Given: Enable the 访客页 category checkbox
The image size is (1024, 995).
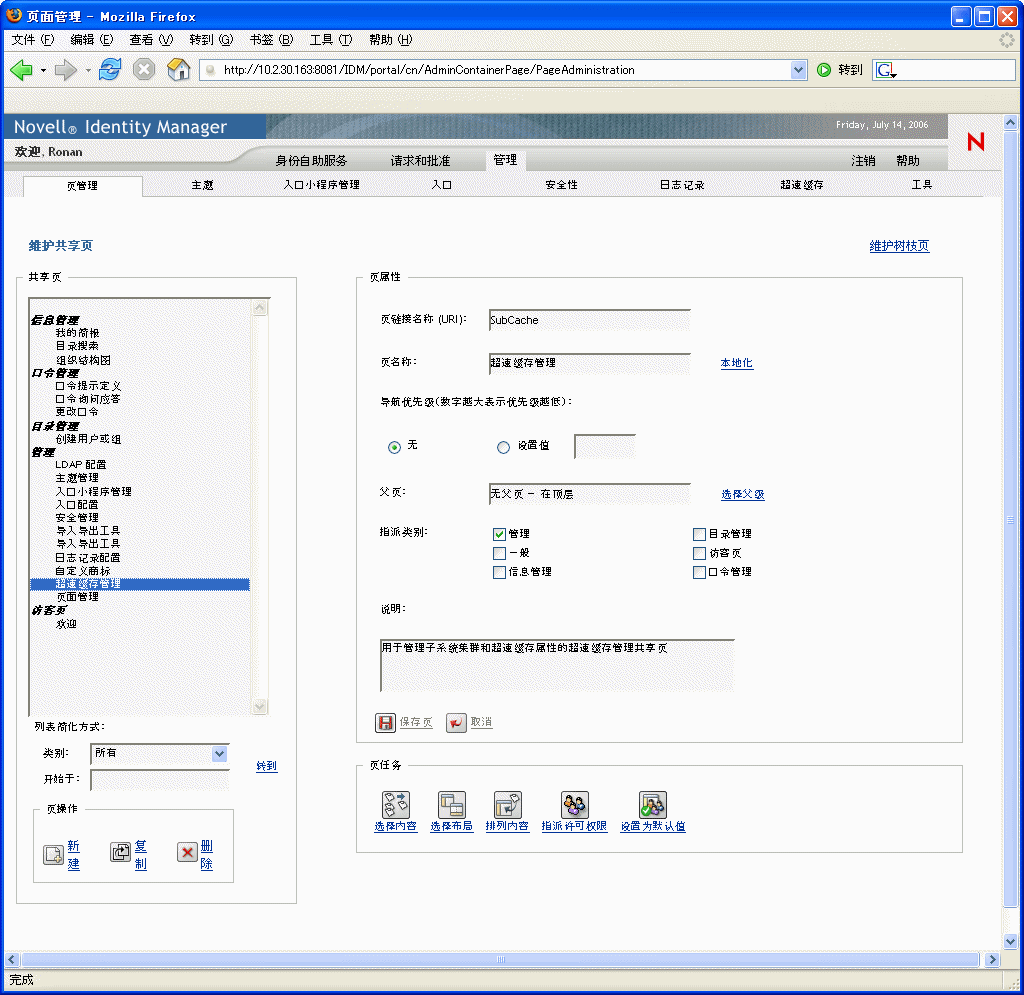Looking at the screenshot, I should tap(698, 552).
